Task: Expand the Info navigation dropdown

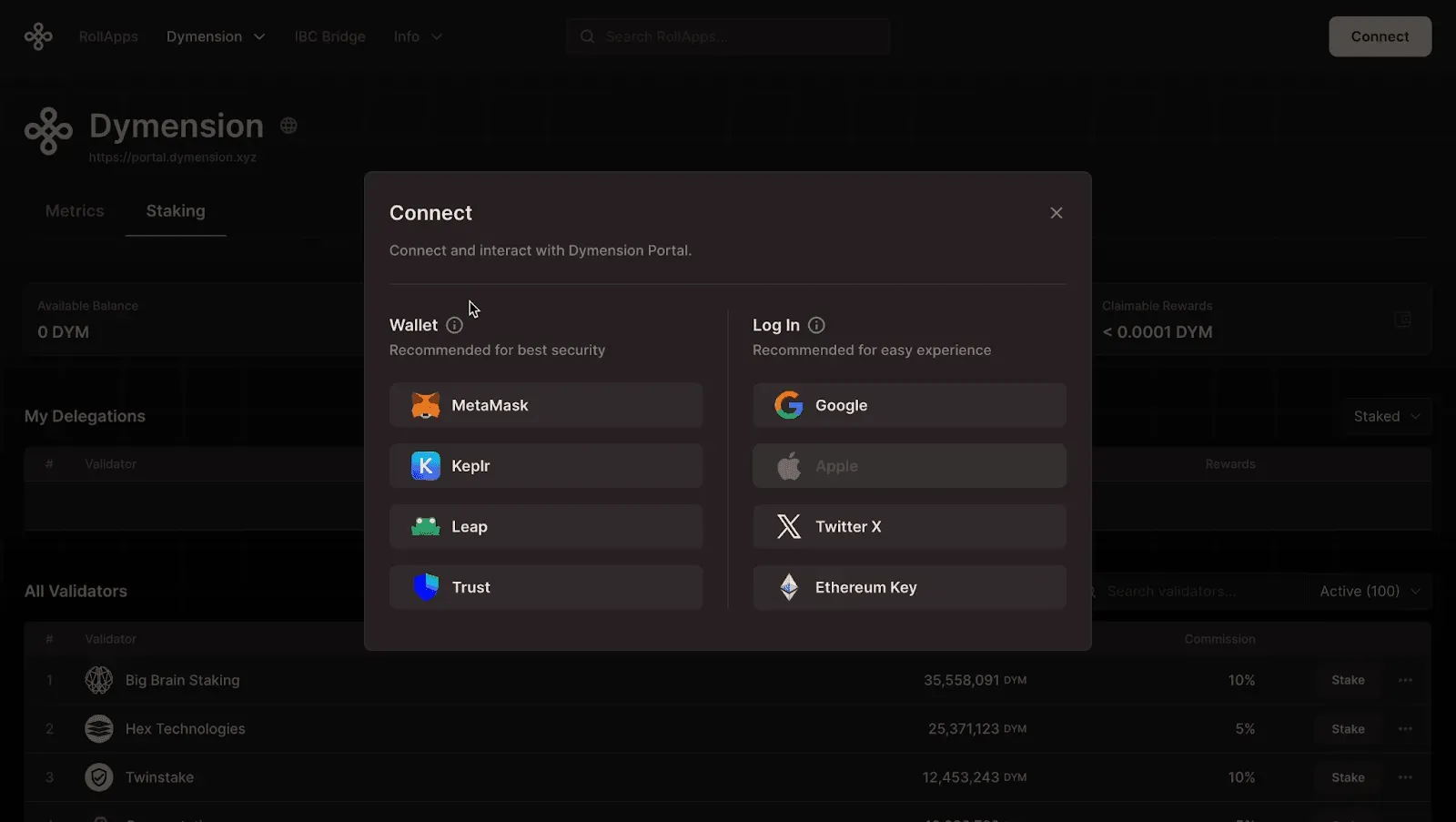Action: (418, 36)
